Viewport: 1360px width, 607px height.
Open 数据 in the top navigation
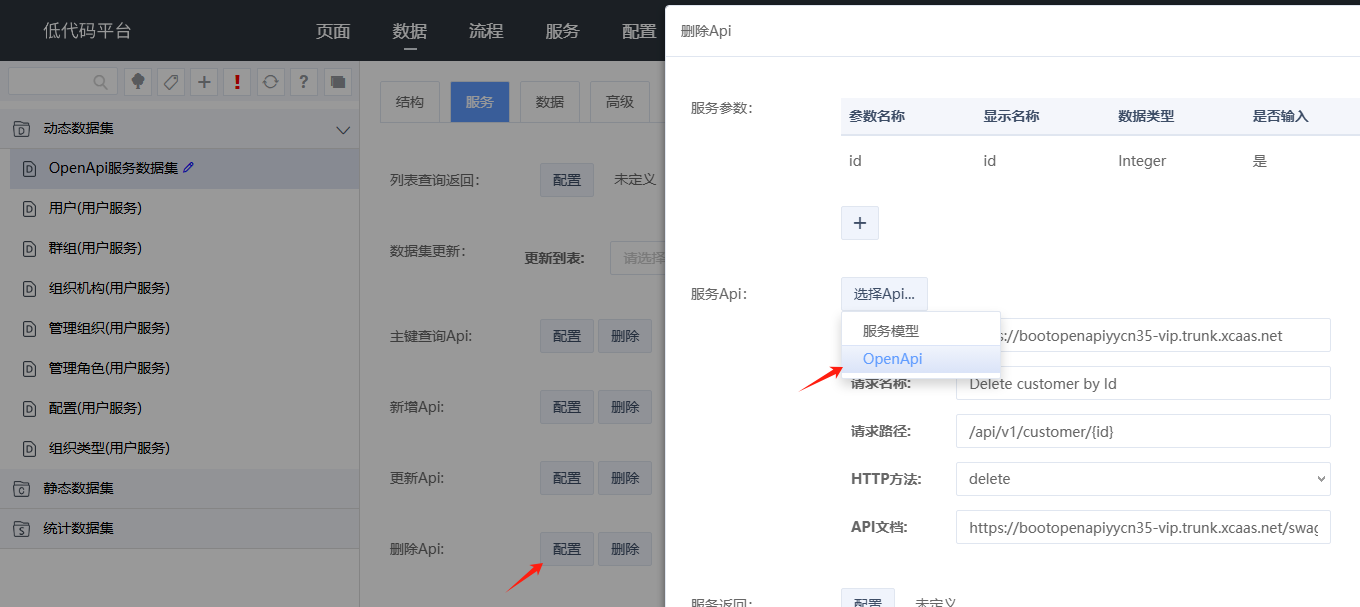410,31
